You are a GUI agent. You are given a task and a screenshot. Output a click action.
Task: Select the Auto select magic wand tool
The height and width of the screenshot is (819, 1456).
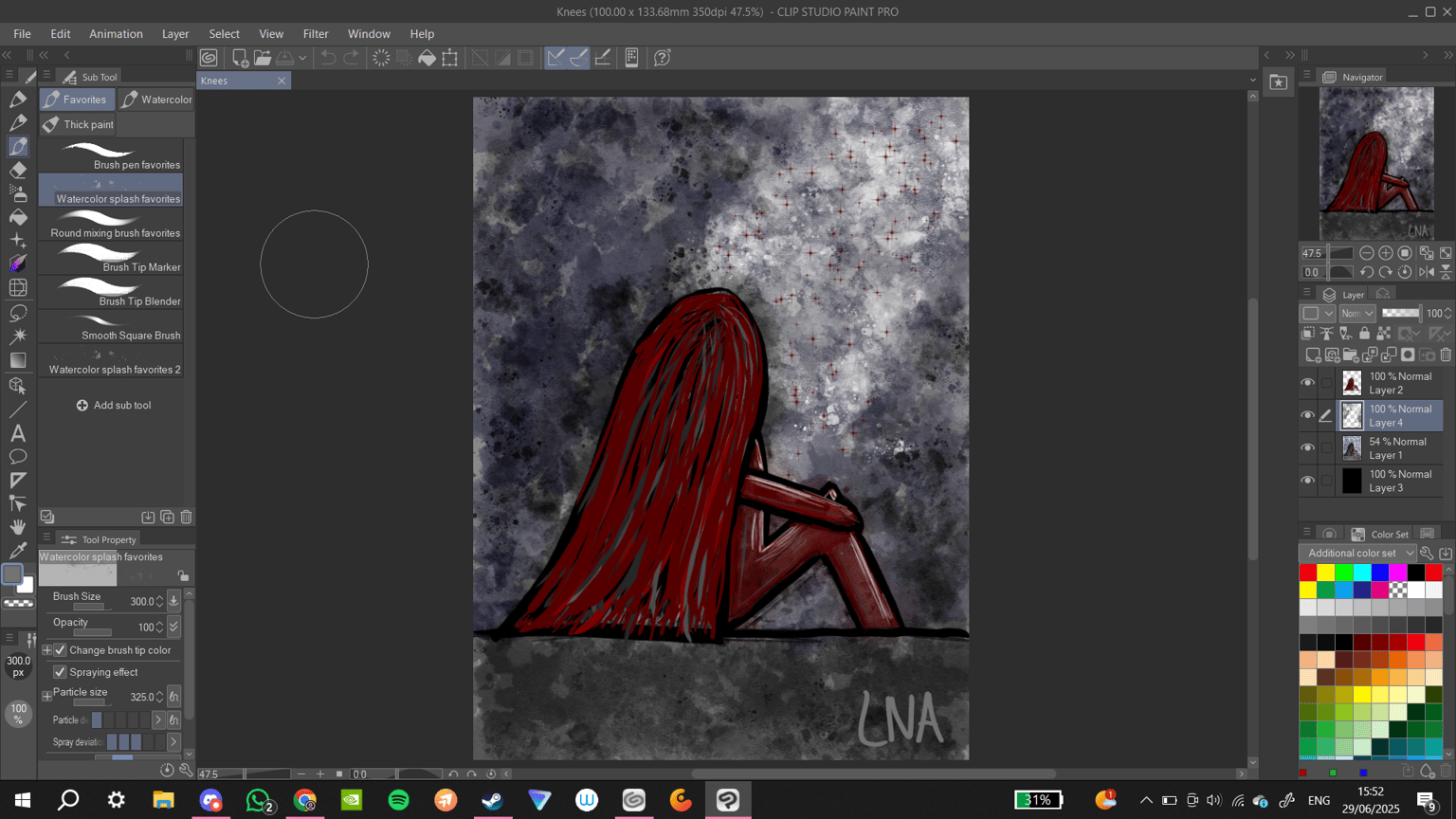[18, 337]
